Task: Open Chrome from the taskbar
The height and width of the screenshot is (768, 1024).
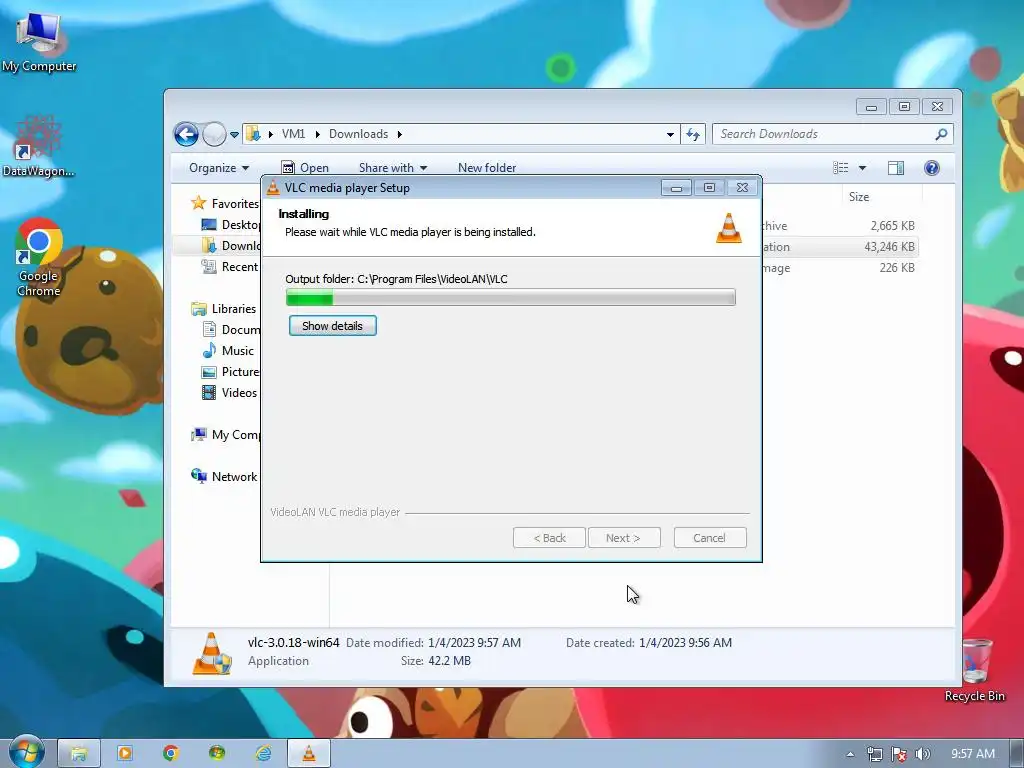Action: (170, 754)
